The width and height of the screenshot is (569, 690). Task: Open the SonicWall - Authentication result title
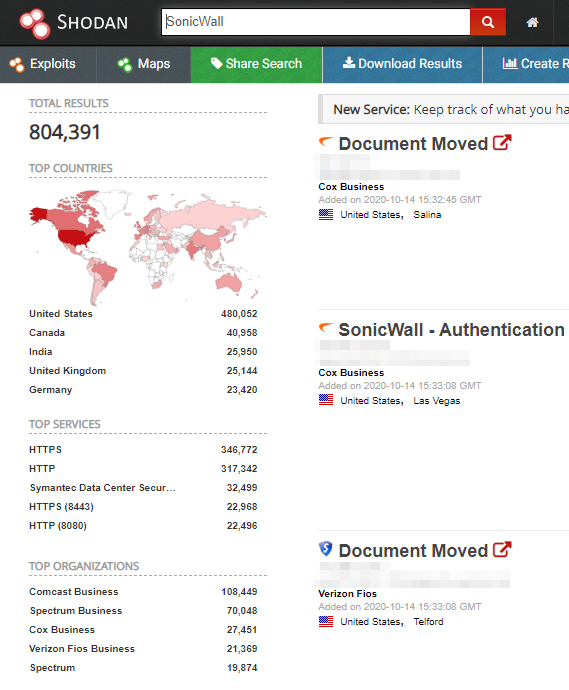[x=452, y=330]
